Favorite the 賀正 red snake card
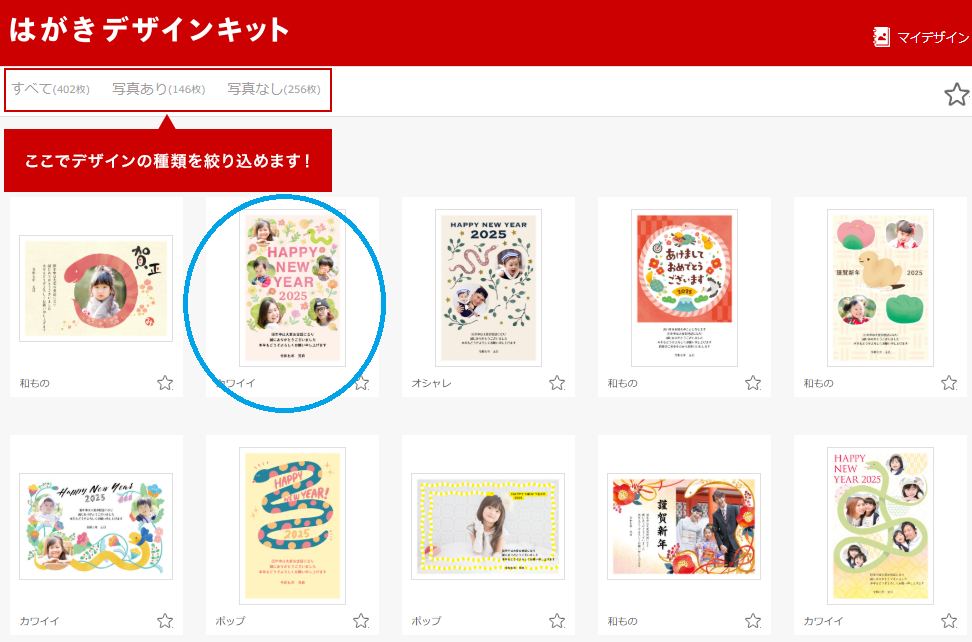Image resolution: width=972 pixels, height=642 pixels. point(165,383)
